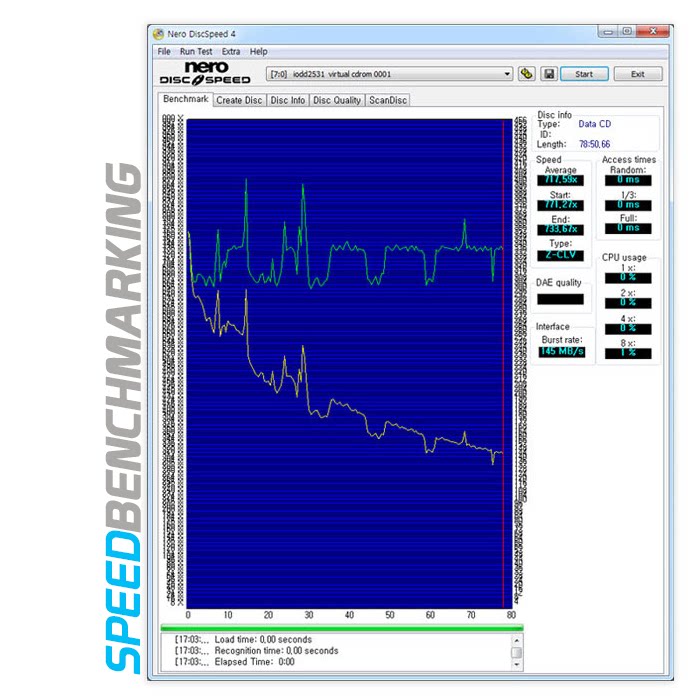Click the Start speed value 771.27x

[x=561, y=205]
